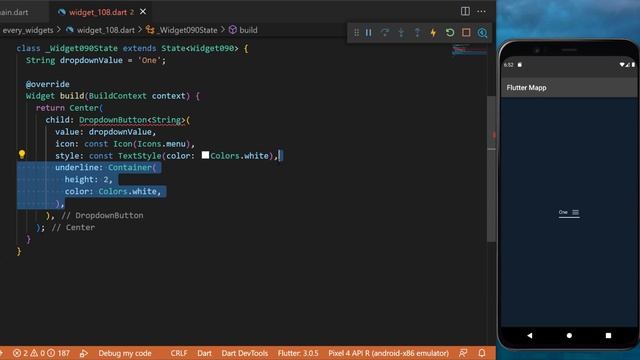Open the editor More Actions menu
The width and height of the screenshot is (640, 360).
[482, 11]
